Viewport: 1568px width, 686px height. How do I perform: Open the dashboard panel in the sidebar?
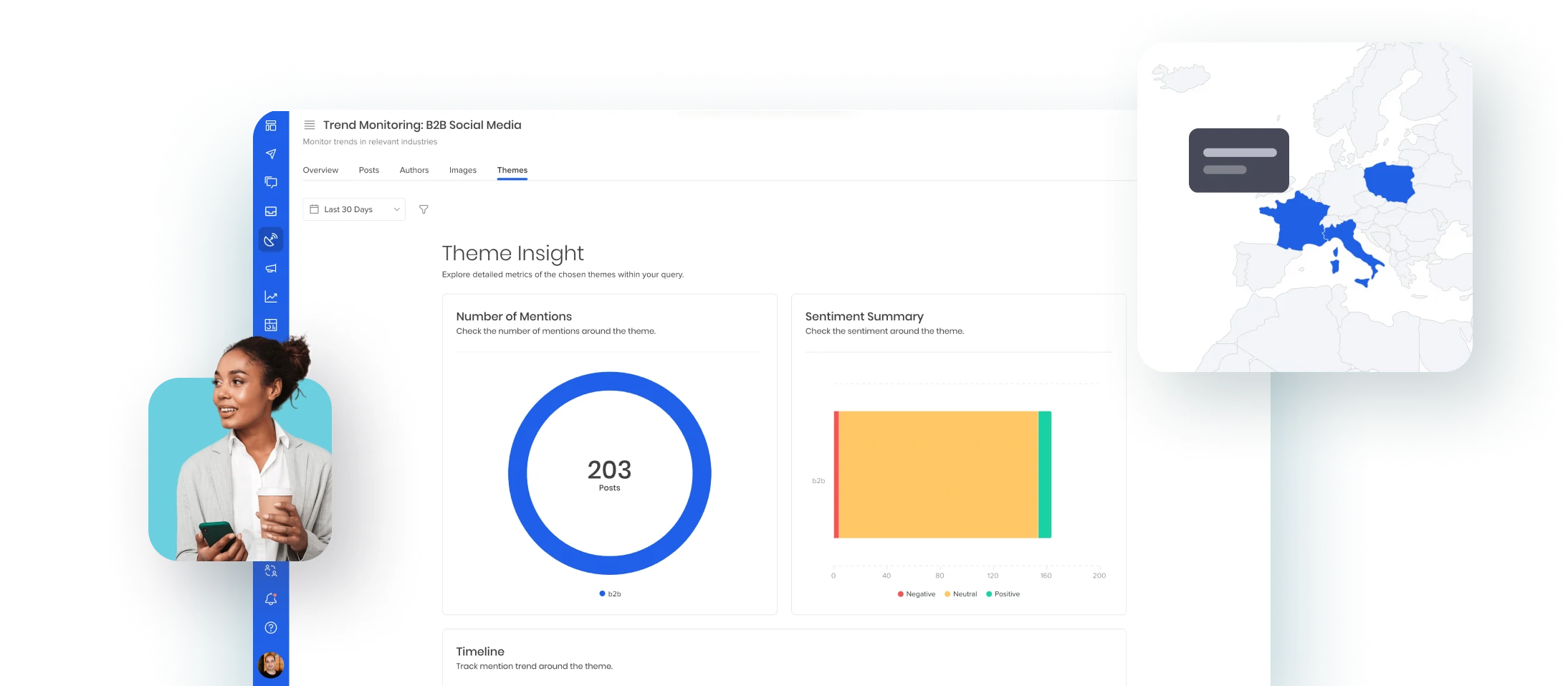click(x=271, y=125)
